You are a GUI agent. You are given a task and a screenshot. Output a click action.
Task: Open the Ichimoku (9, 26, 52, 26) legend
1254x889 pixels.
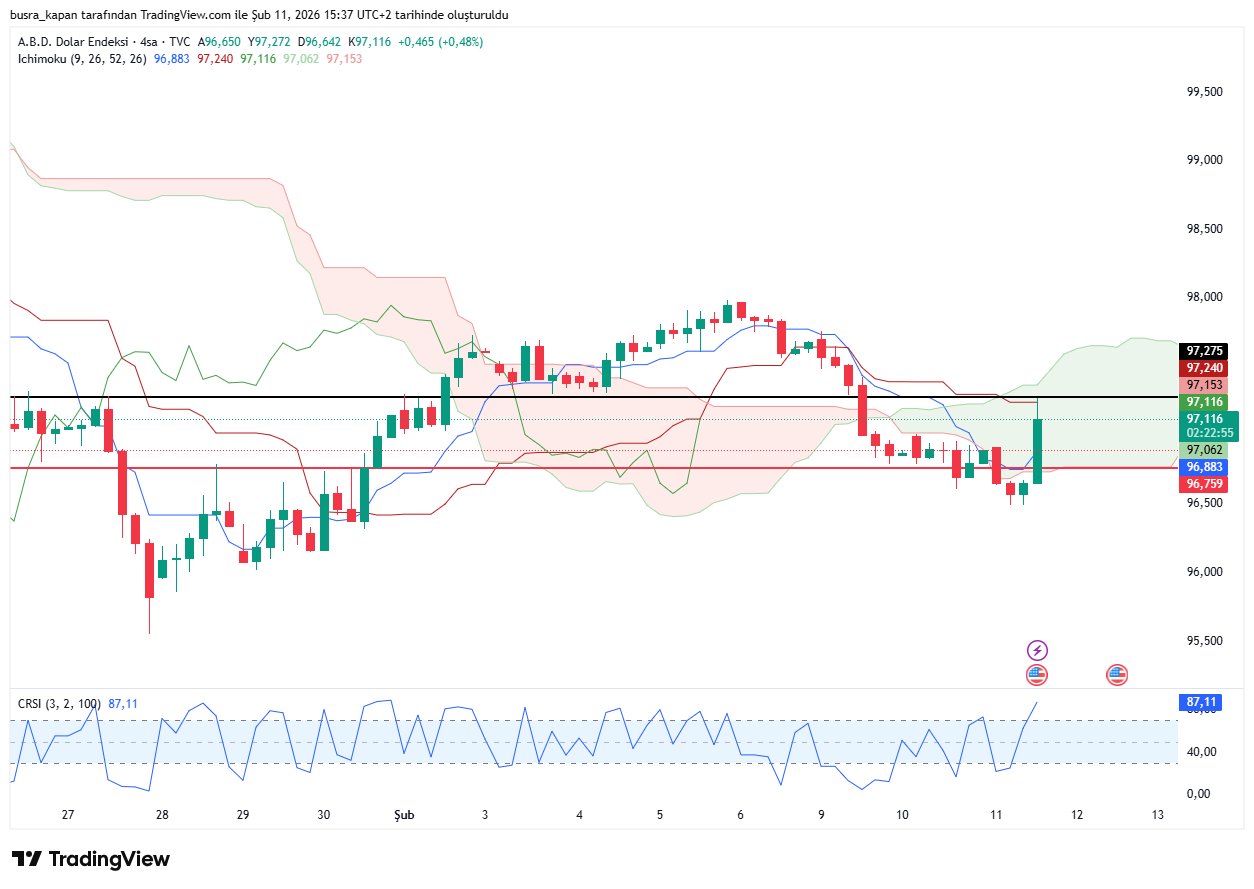82,59
